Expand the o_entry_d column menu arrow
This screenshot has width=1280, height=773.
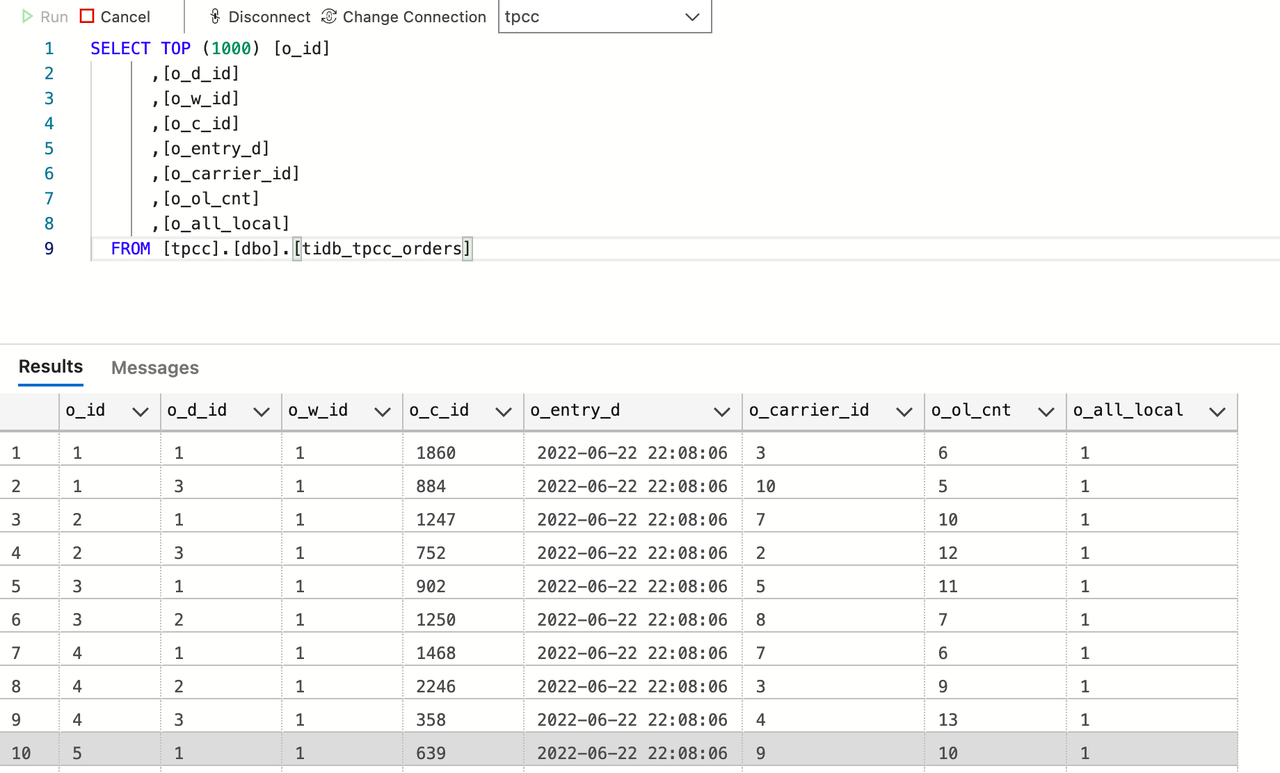[x=721, y=412]
